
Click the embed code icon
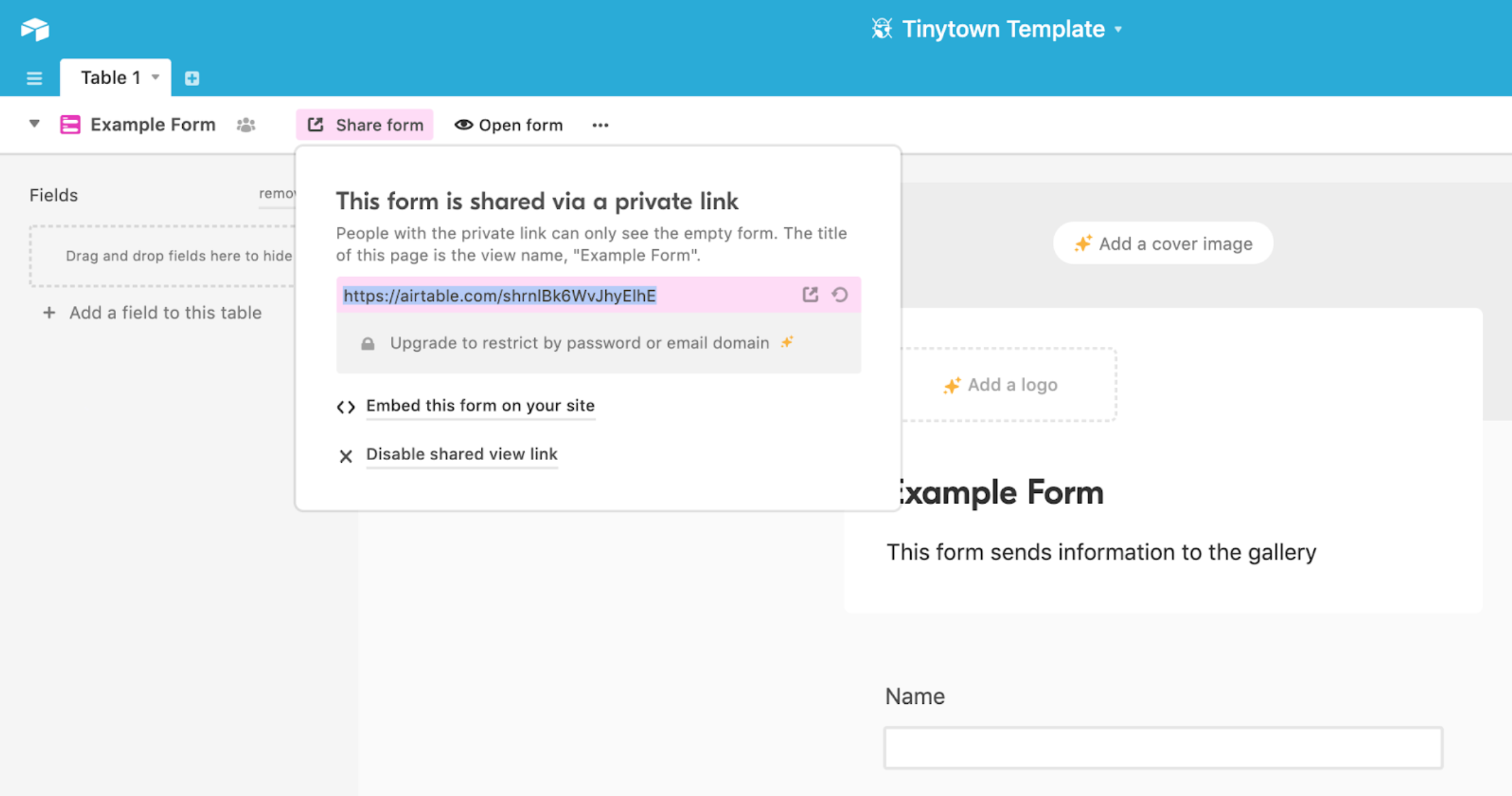coord(346,406)
